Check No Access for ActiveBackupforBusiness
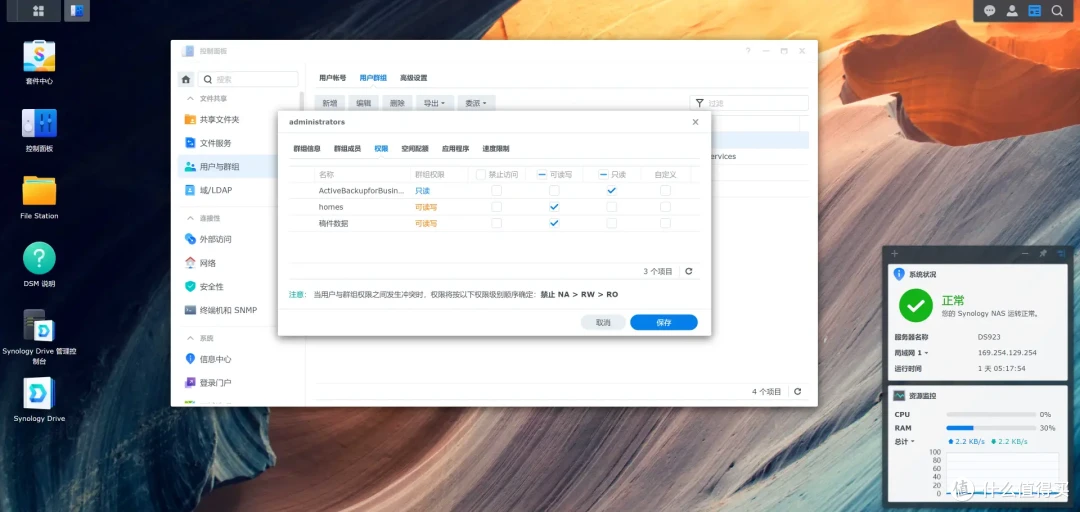The height and width of the screenshot is (512, 1080). coord(497,190)
